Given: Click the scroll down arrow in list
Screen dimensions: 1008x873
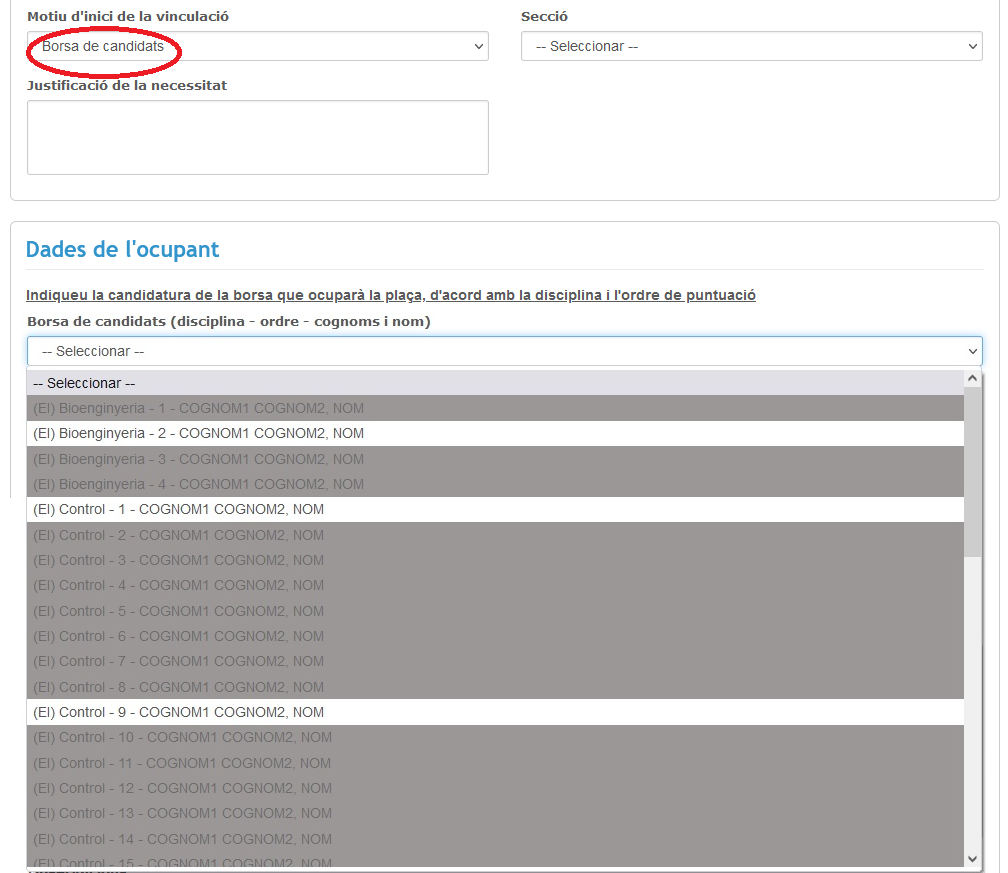Looking at the screenshot, I should (972, 858).
